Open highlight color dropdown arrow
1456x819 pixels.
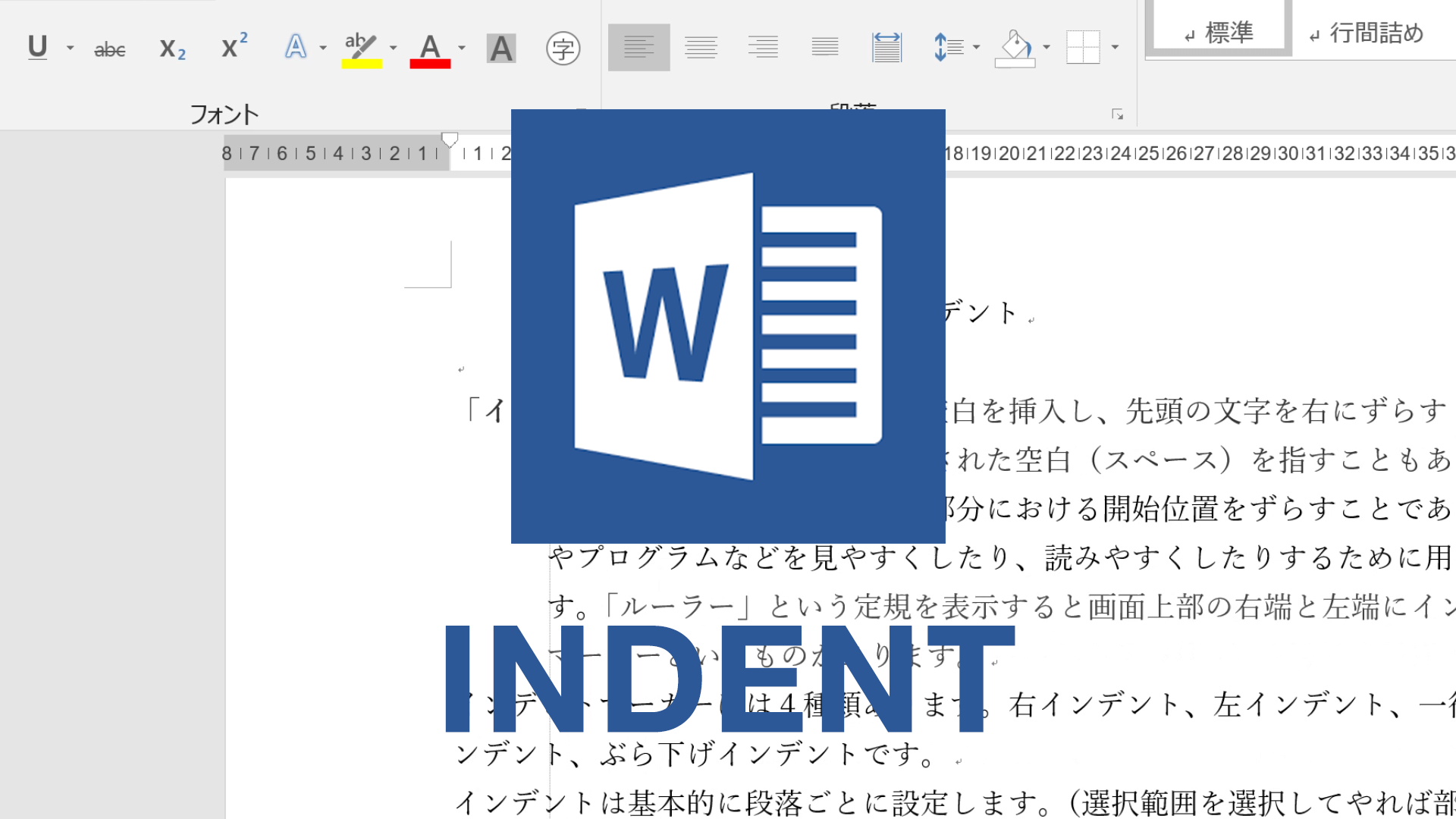point(393,48)
